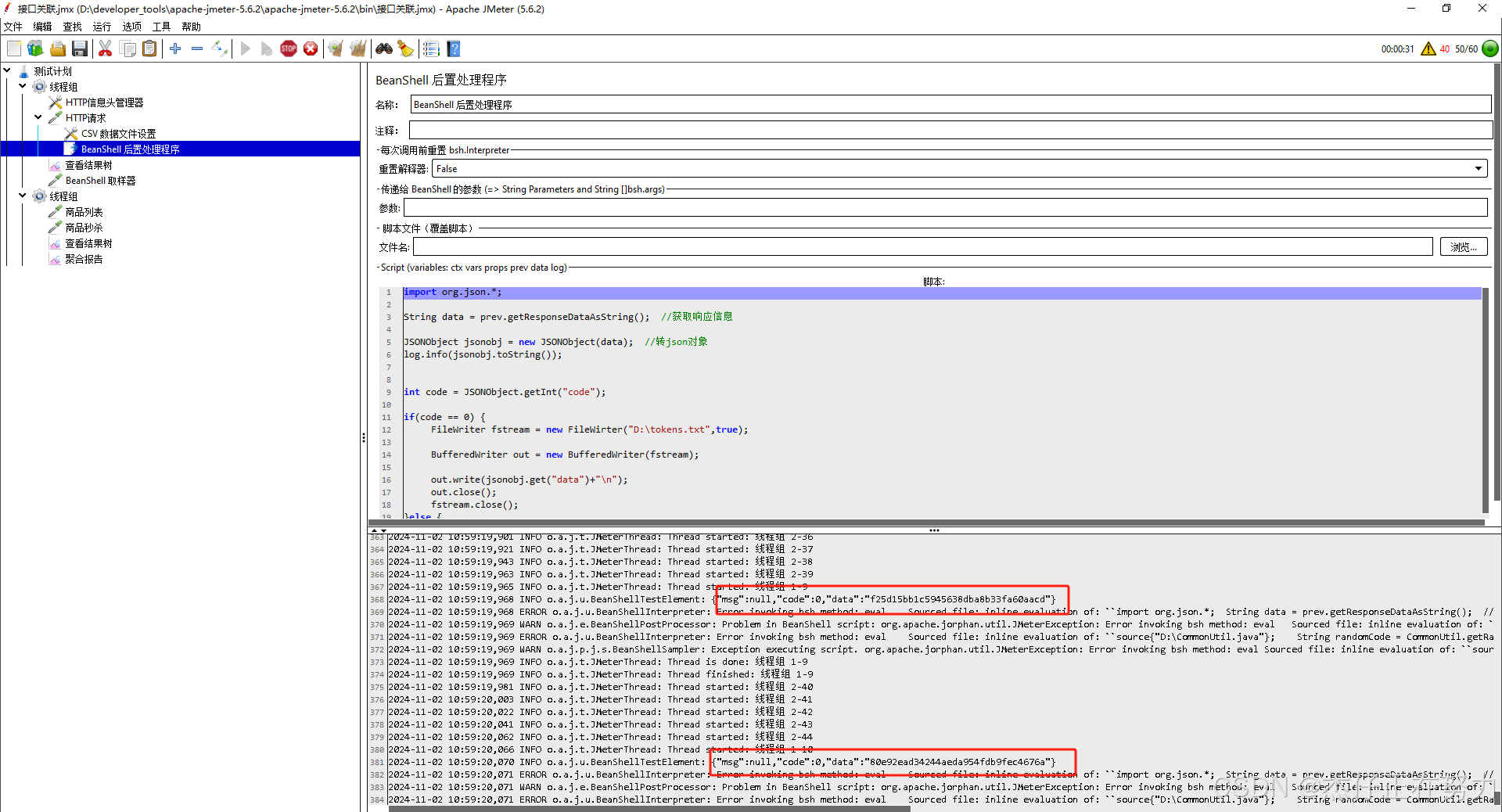Open the 查找 menu
1502x812 pixels.
coord(73,27)
